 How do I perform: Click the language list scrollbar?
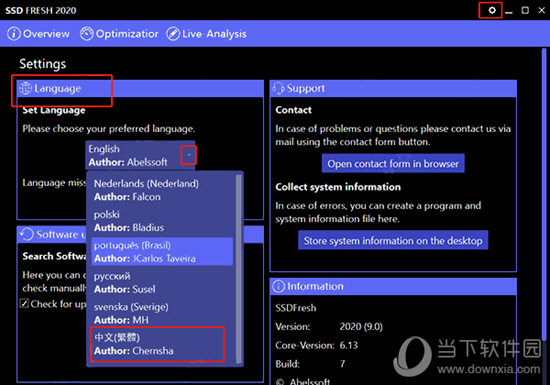(239, 269)
